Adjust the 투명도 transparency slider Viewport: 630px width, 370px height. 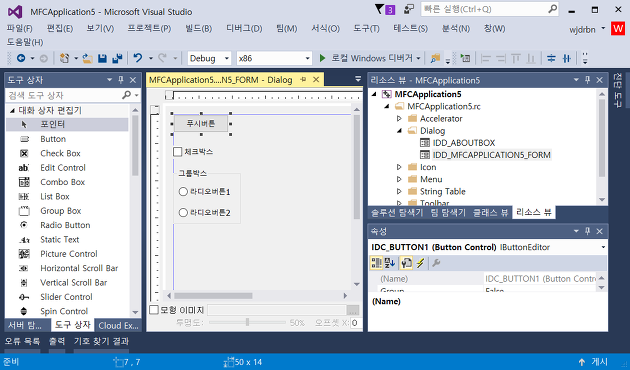[x=247, y=322]
